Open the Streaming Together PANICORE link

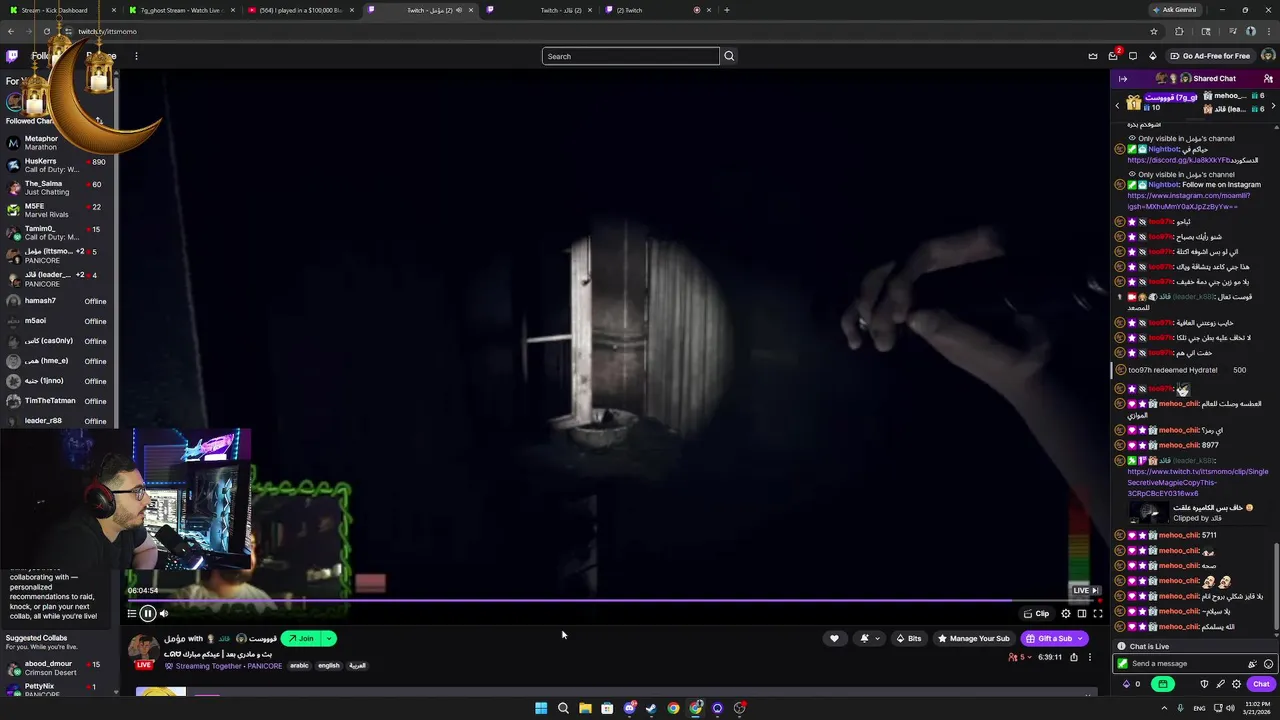click(x=228, y=665)
